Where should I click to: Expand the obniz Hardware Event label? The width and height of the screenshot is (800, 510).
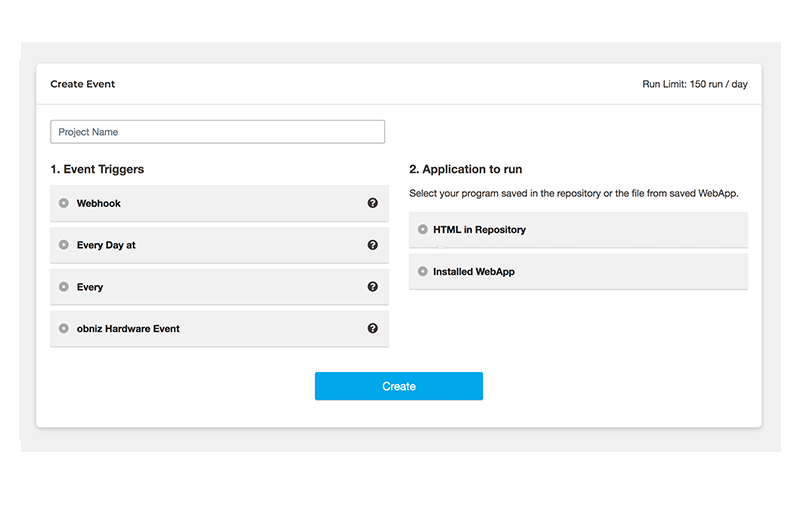(x=128, y=329)
